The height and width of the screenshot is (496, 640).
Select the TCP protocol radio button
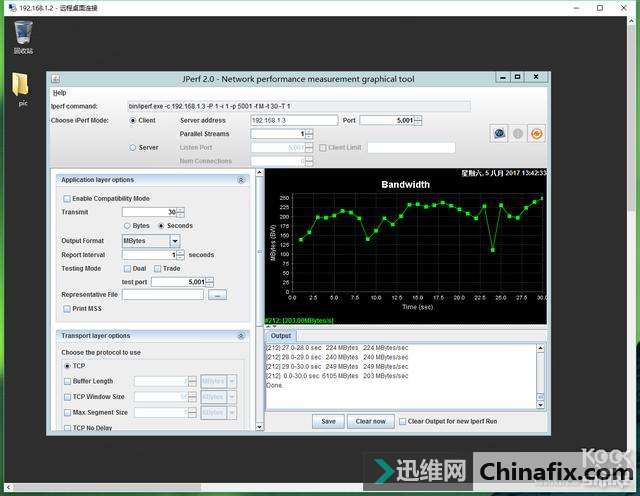click(67, 366)
